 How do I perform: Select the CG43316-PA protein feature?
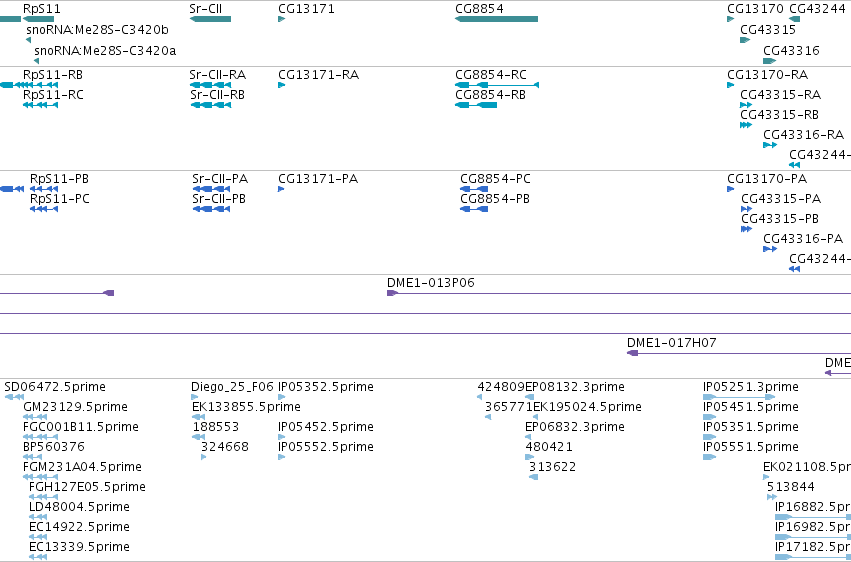click(x=770, y=249)
